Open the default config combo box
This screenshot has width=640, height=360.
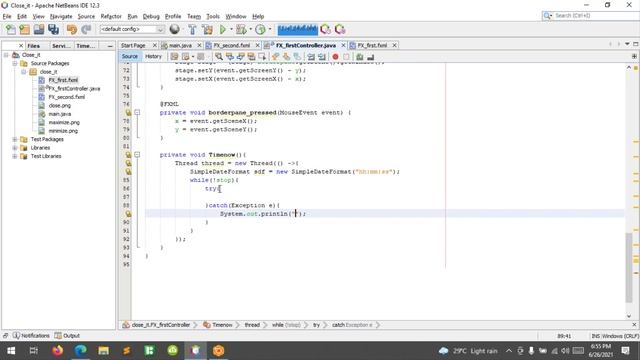132,29
